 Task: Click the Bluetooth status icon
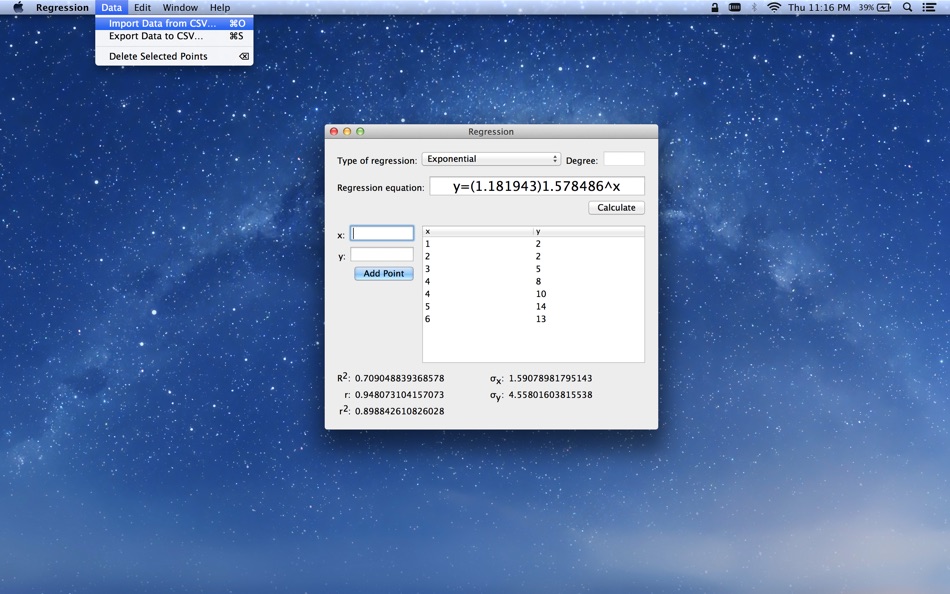(x=754, y=7)
